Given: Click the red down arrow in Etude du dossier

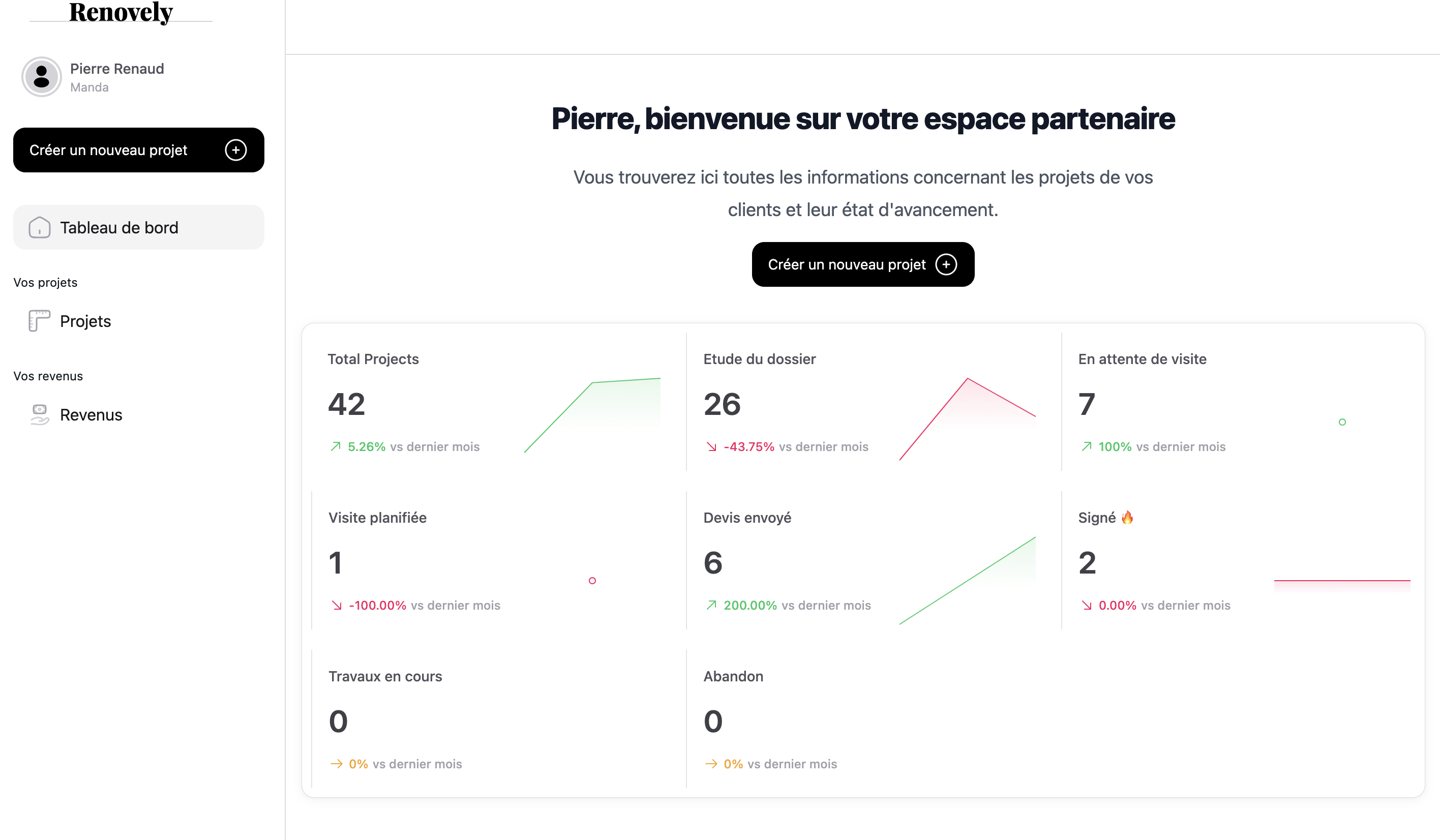Looking at the screenshot, I should click(711, 446).
